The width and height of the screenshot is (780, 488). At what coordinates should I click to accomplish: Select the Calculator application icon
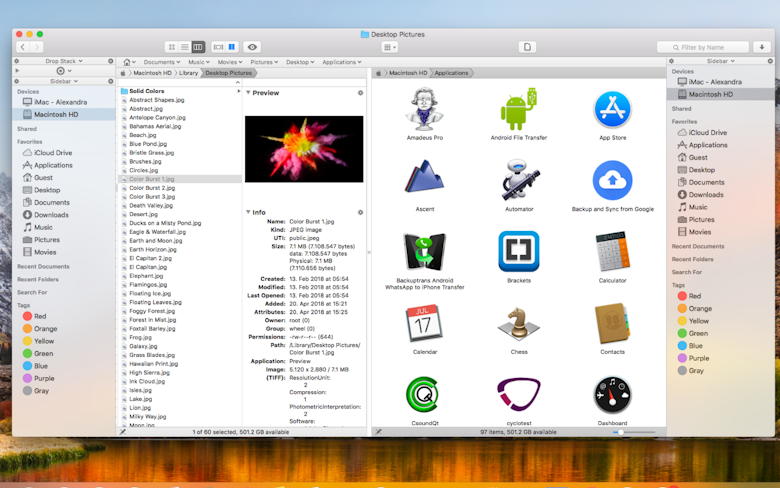(x=612, y=251)
